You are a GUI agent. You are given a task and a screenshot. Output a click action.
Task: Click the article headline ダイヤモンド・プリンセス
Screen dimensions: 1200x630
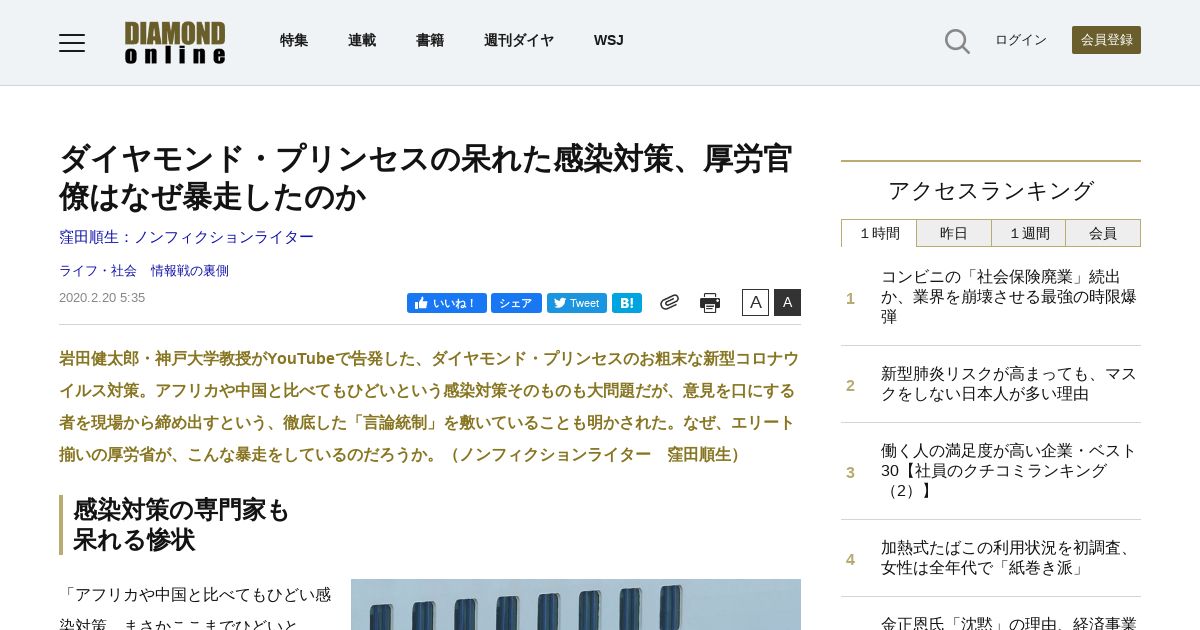(x=426, y=178)
